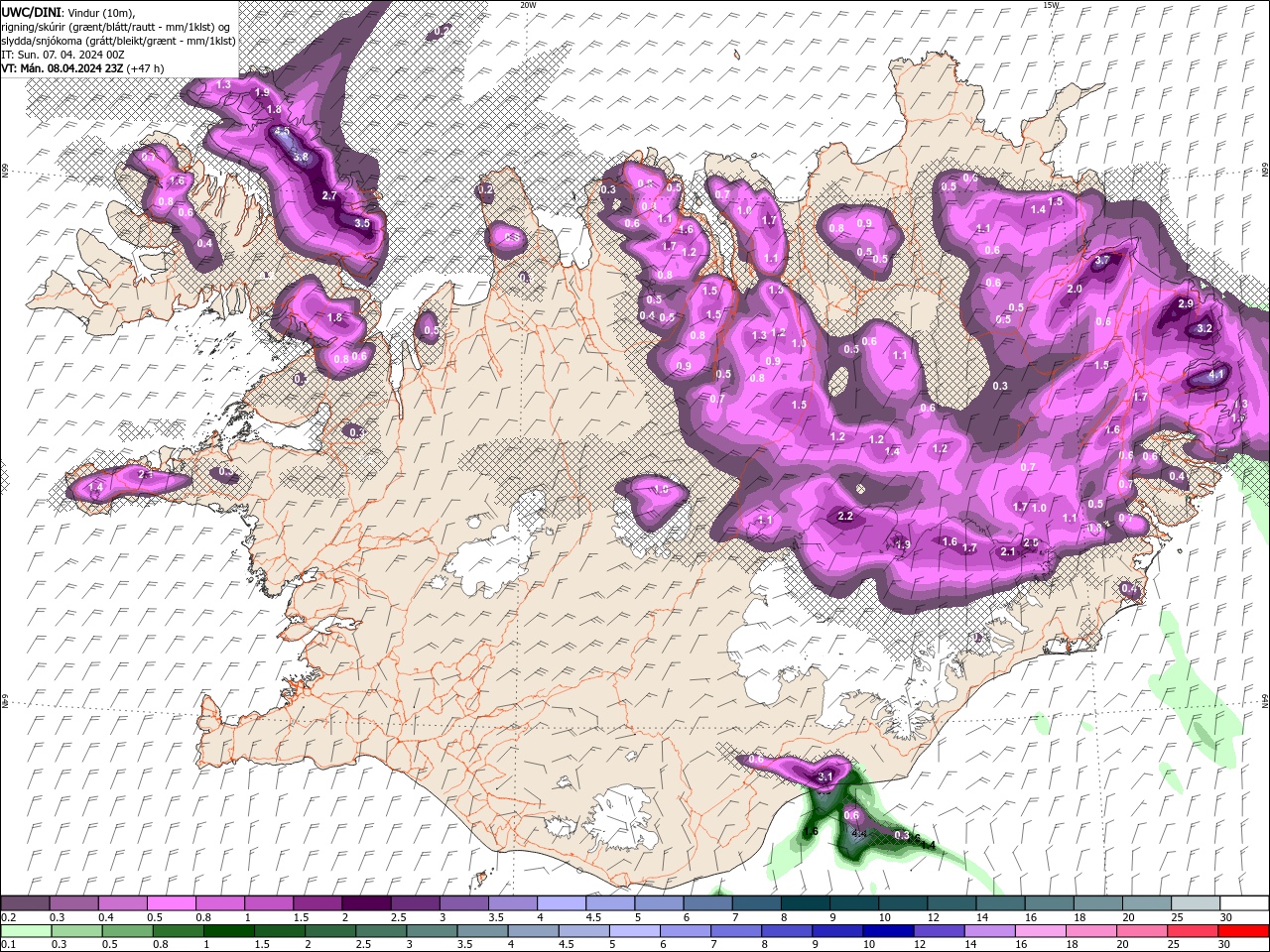This screenshot has height=952, width=1270.
Task: Click the '0.1' label in the bottom legend row
Action: [8, 945]
